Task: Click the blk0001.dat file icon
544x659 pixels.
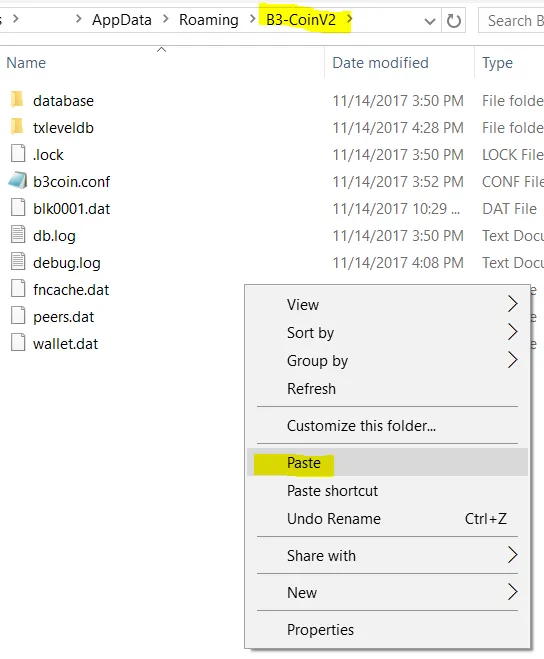Action: tap(18, 208)
